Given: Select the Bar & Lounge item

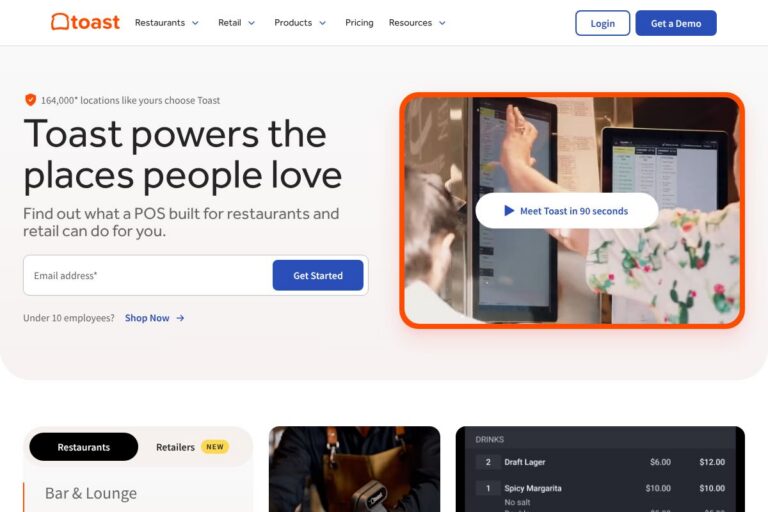Looking at the screenshot, I should click(91, 493).
